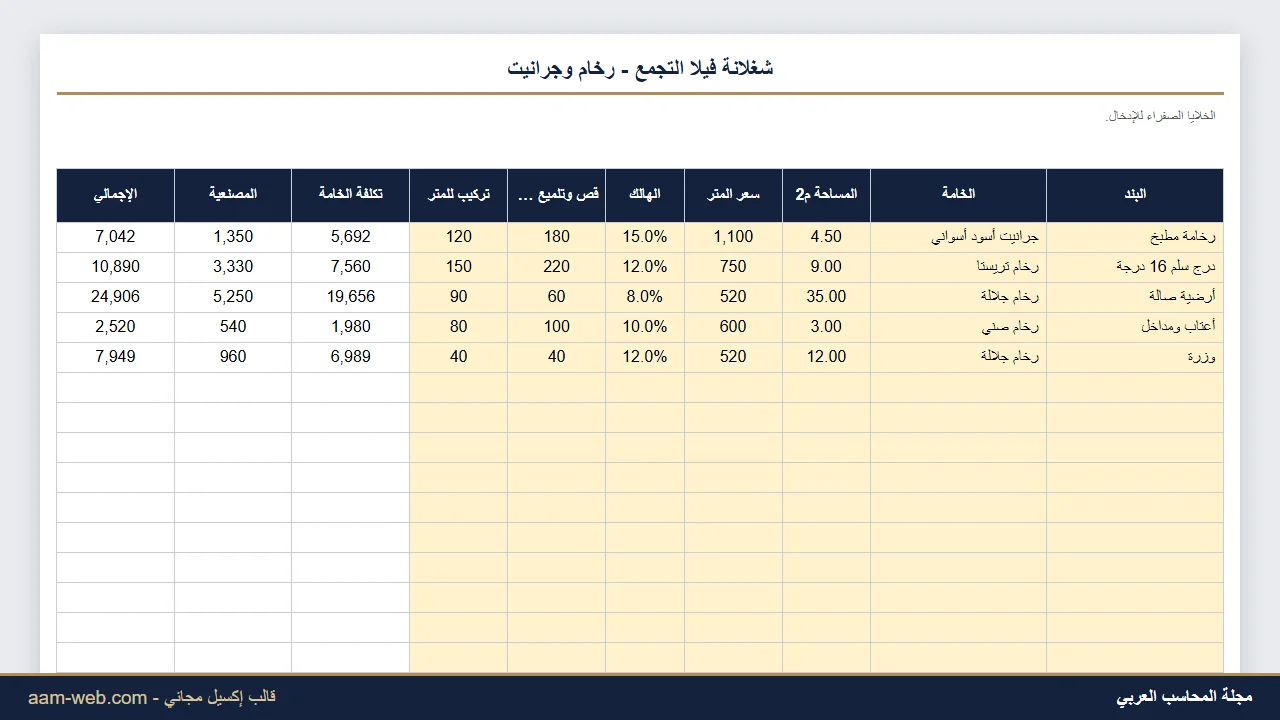Select the material cell 'رخام تريستا'

[x=958, y=267]
